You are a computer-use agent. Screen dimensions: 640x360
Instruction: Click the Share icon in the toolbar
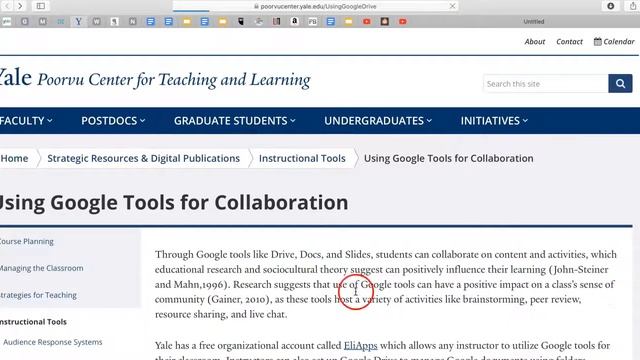pos(633,6)
